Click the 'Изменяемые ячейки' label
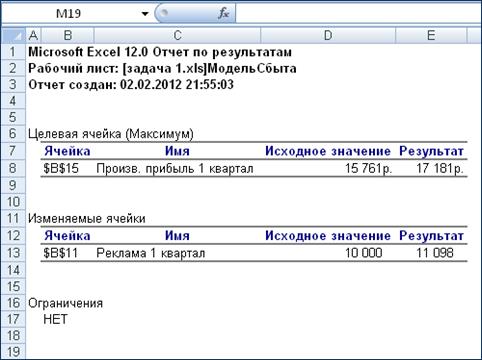Screen dimensions: 482x360 point(87,219)
